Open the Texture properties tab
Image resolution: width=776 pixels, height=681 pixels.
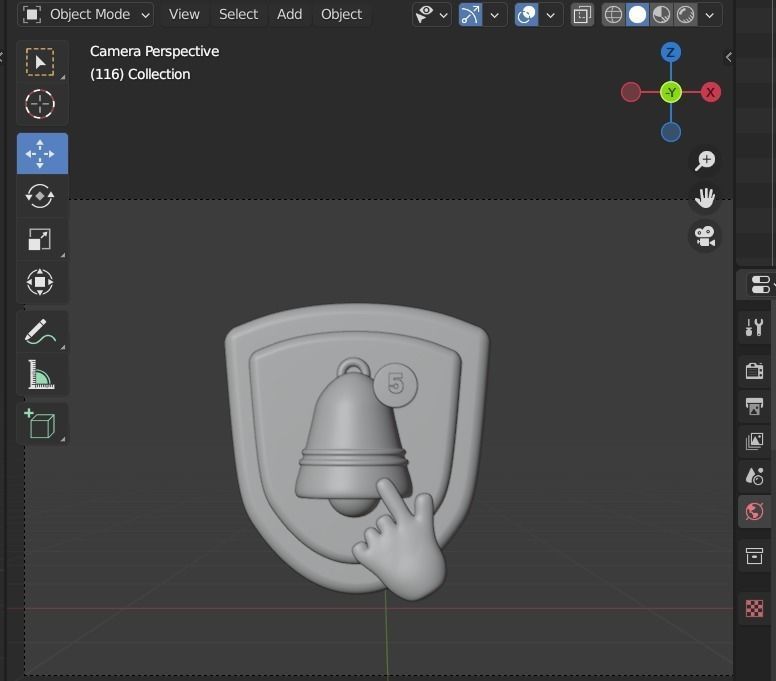pos(754,608)
